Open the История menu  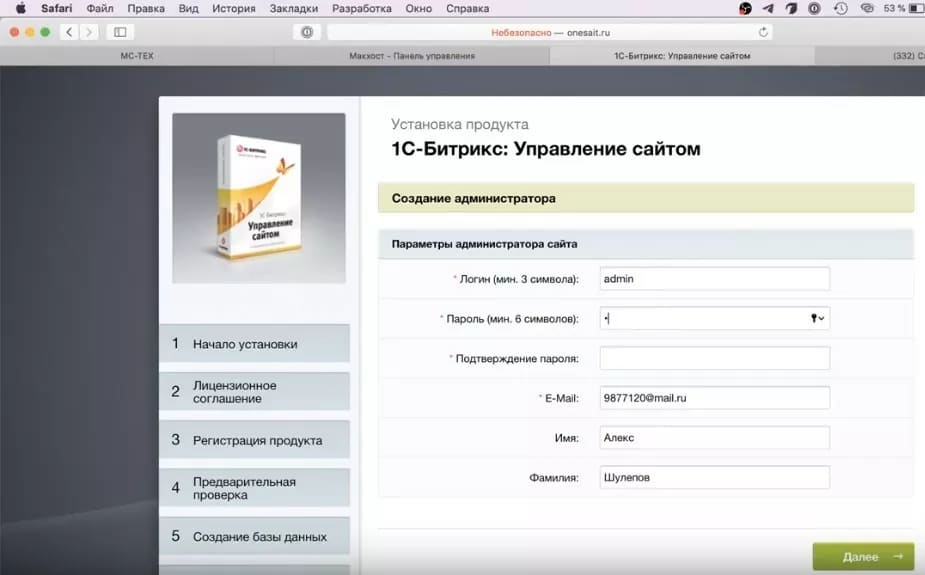(234, 8)
